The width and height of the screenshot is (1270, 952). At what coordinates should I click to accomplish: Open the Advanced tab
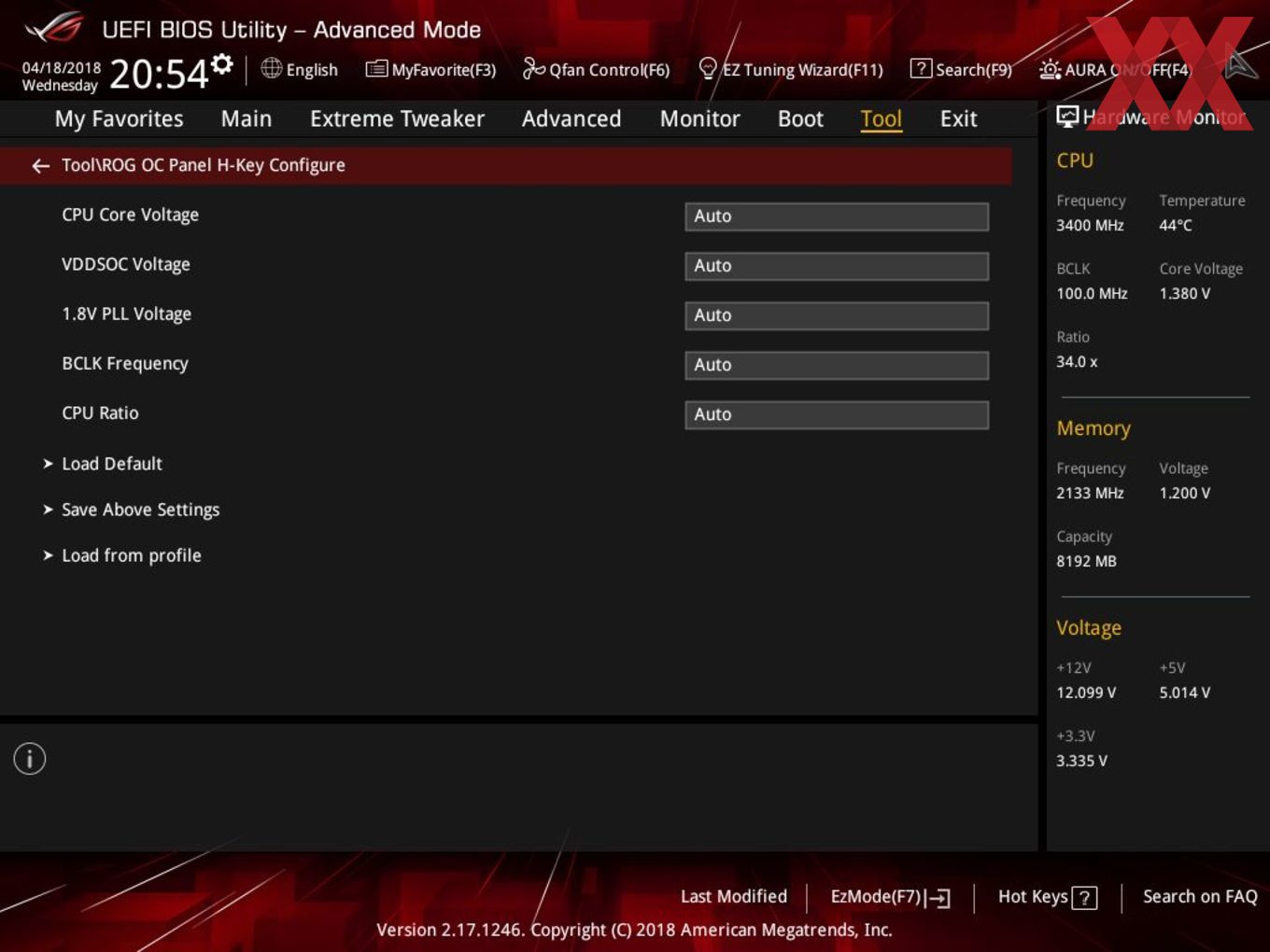pos(571,119)
